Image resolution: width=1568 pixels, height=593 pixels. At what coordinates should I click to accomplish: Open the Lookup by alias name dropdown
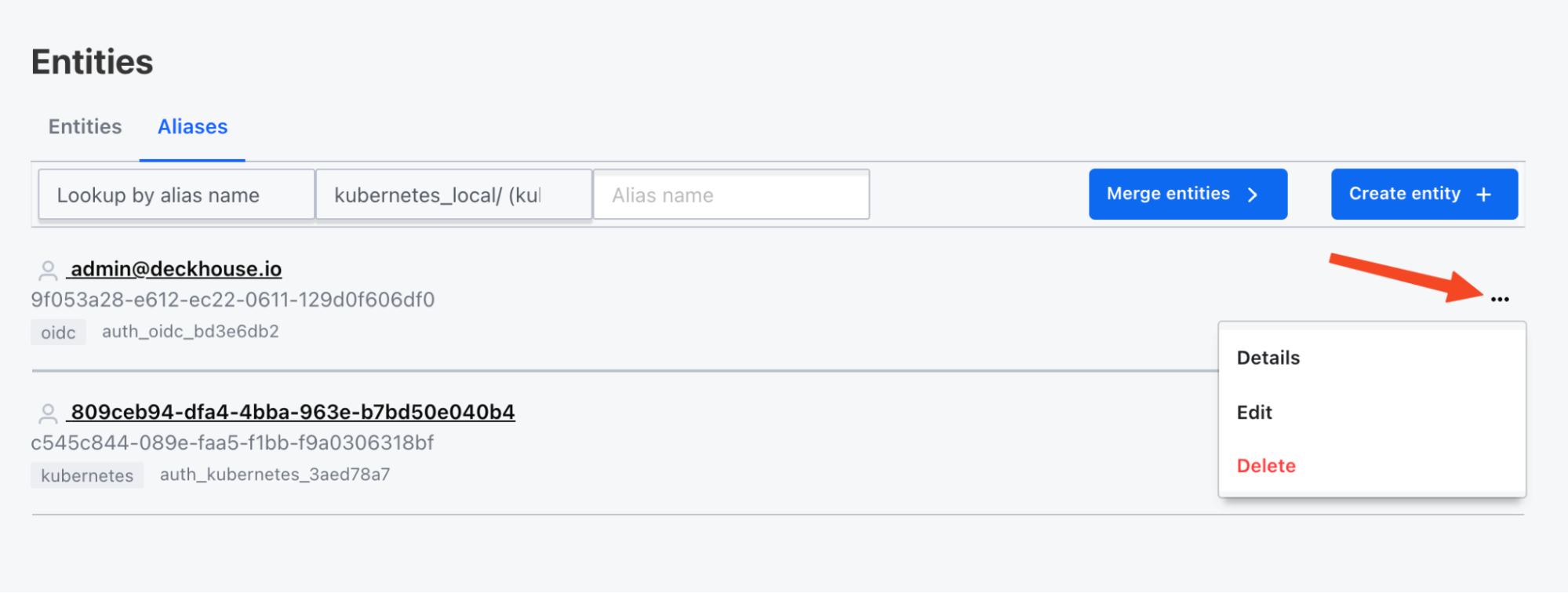click(x=176, y=195)
